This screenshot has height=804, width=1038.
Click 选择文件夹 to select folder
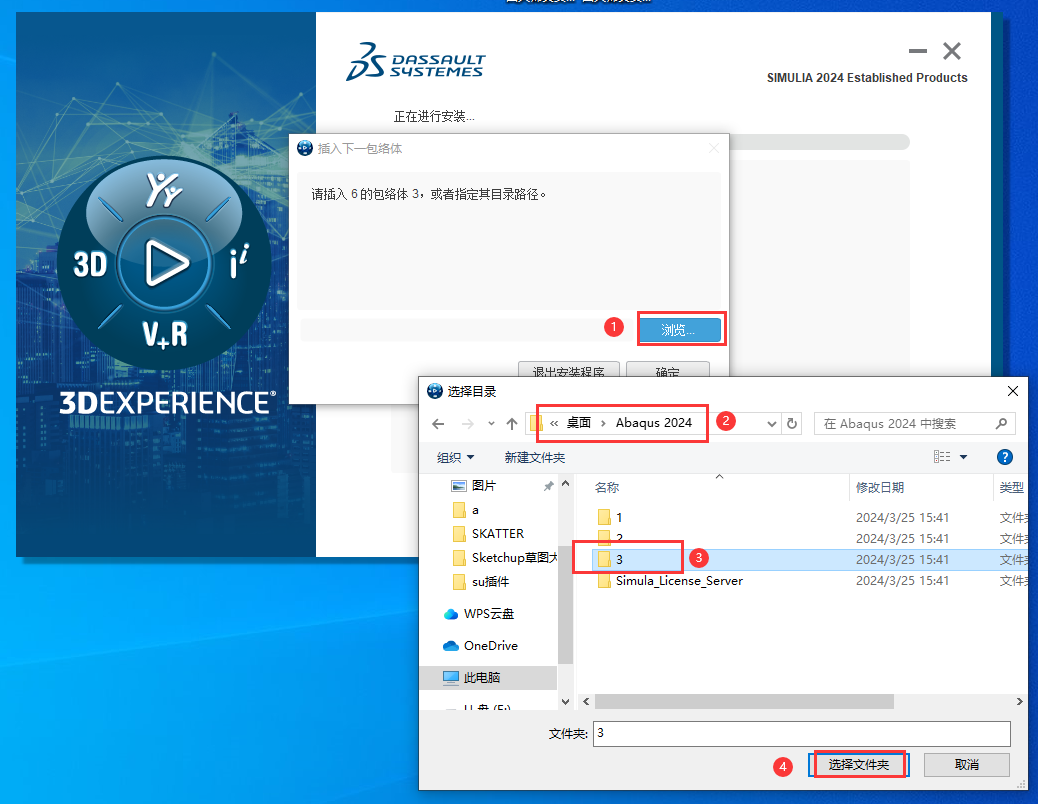pyautogui.click(x=859, y=765)
